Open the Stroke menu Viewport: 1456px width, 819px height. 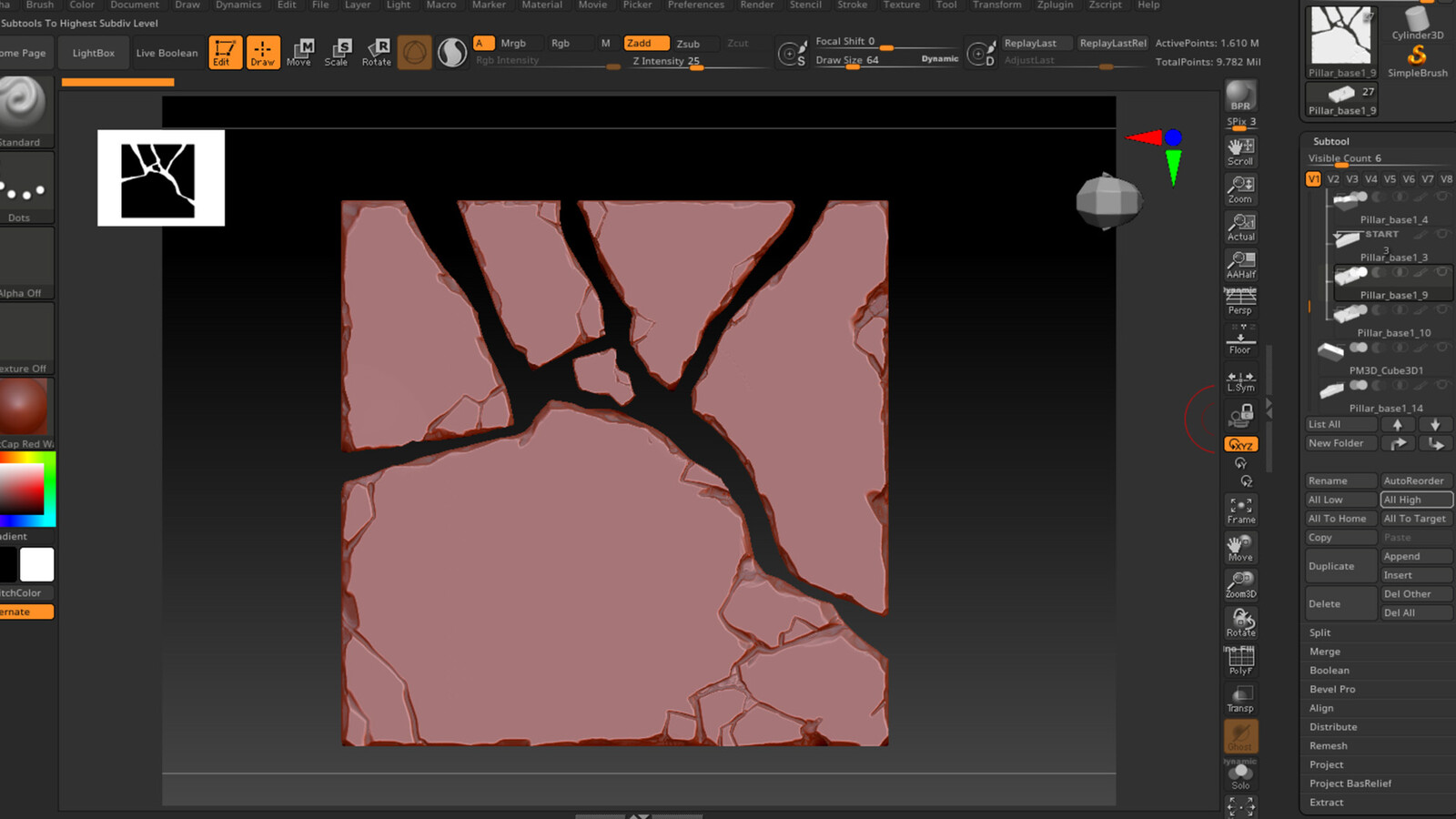tap(852, 5)
